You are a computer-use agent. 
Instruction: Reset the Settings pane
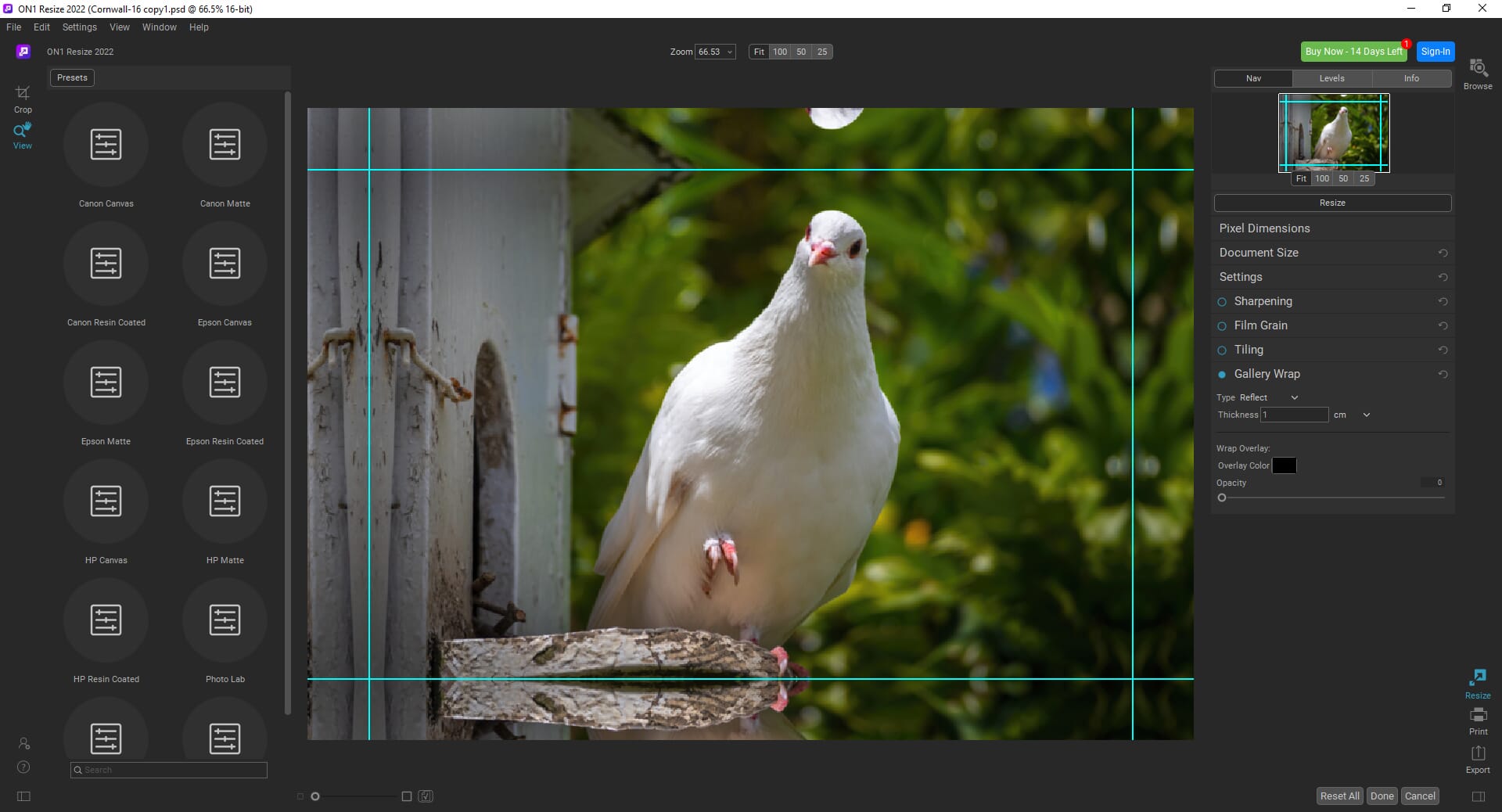1443,277
